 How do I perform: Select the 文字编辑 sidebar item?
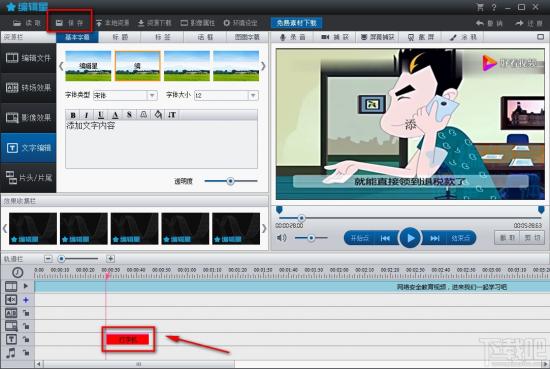[x=28, y=148]
